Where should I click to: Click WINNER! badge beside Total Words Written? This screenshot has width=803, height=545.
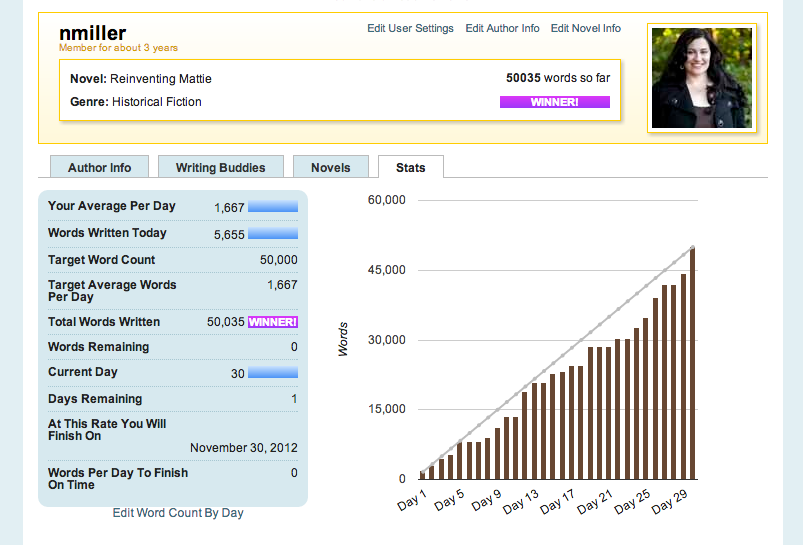[x=272, y=322]
